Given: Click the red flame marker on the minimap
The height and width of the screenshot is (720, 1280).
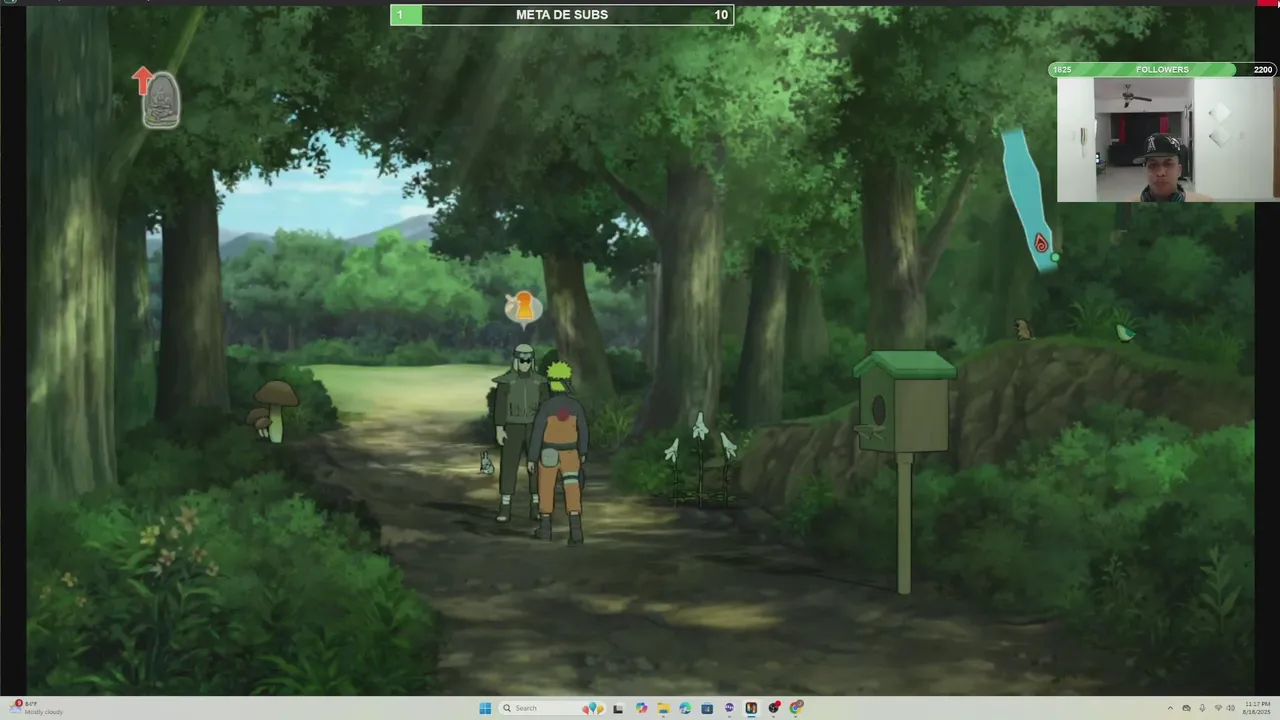Looking at the screenshot, I should point(1041,243).
